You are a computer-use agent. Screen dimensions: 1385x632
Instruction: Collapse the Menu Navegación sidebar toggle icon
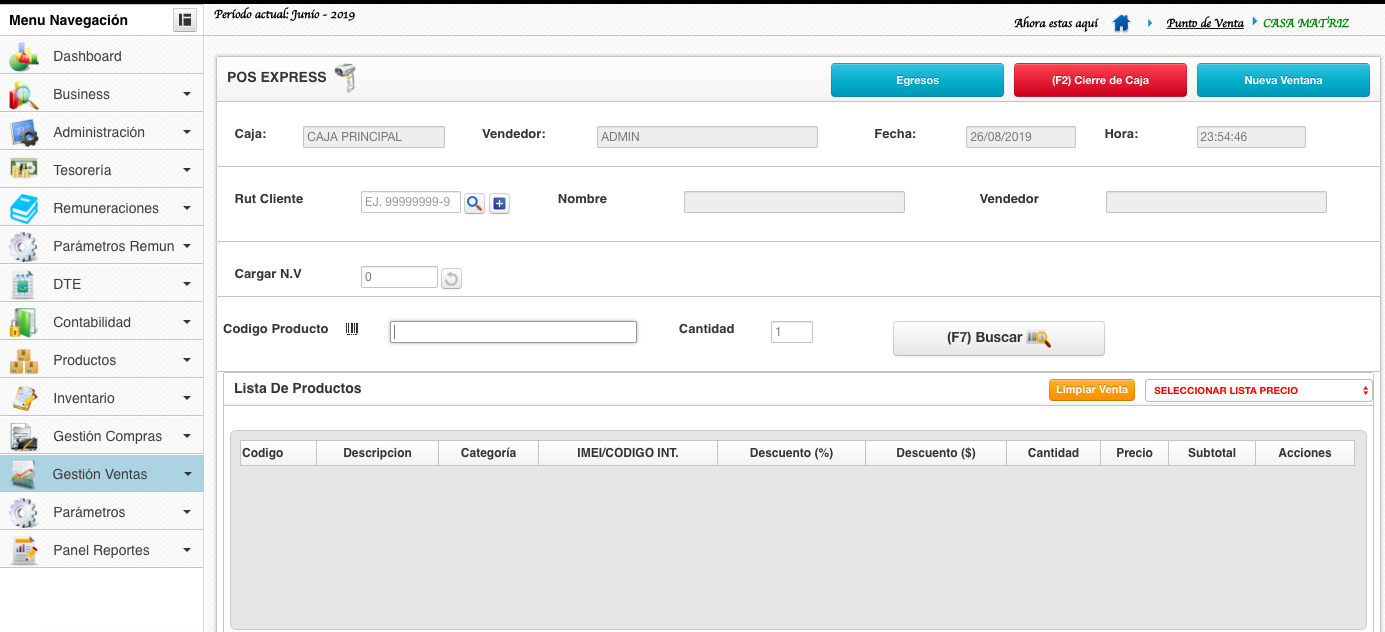tap(184, 20)
